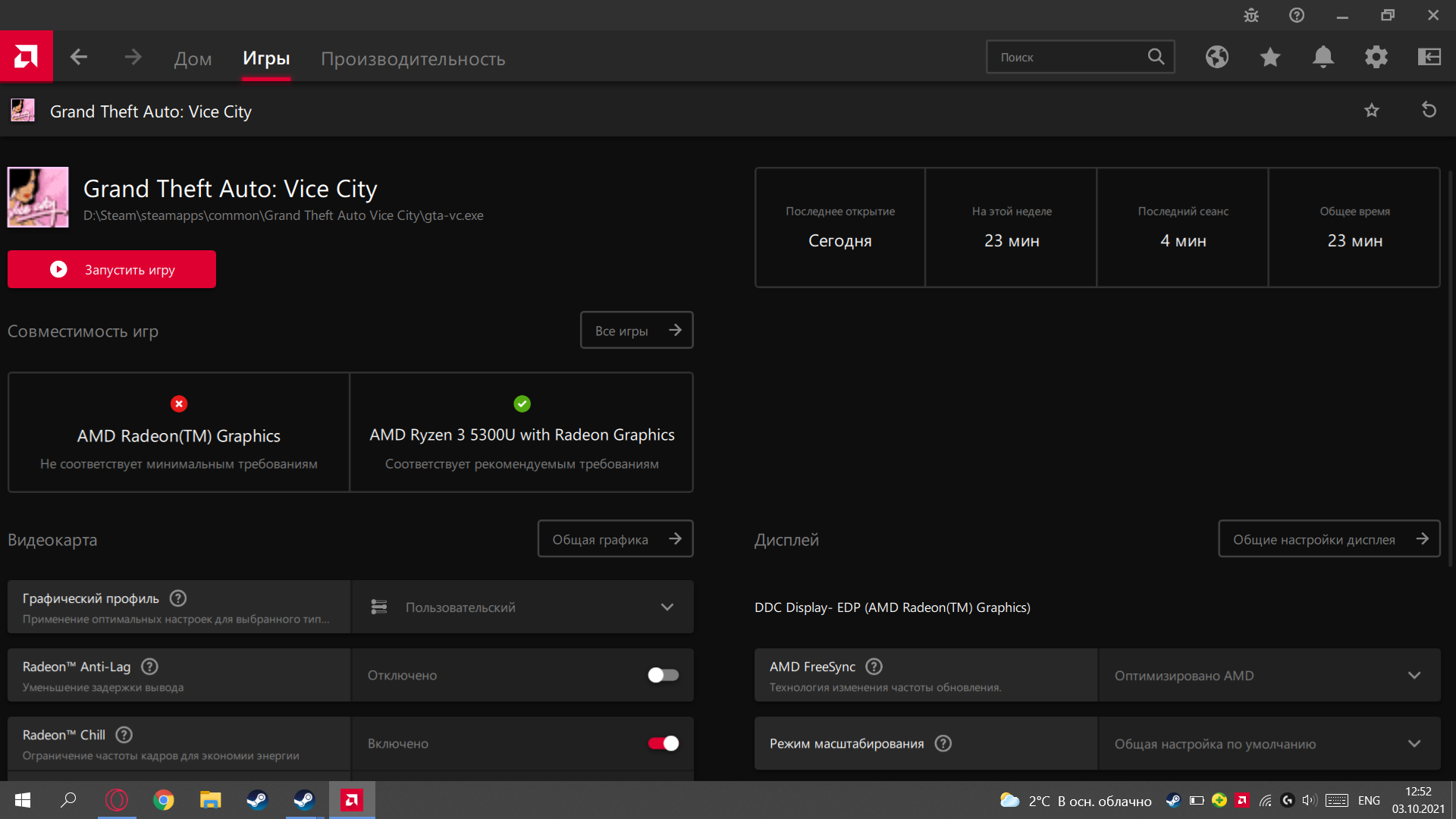Click DDC Display- EDP label

pyautogui.click(x=893, y=607)
